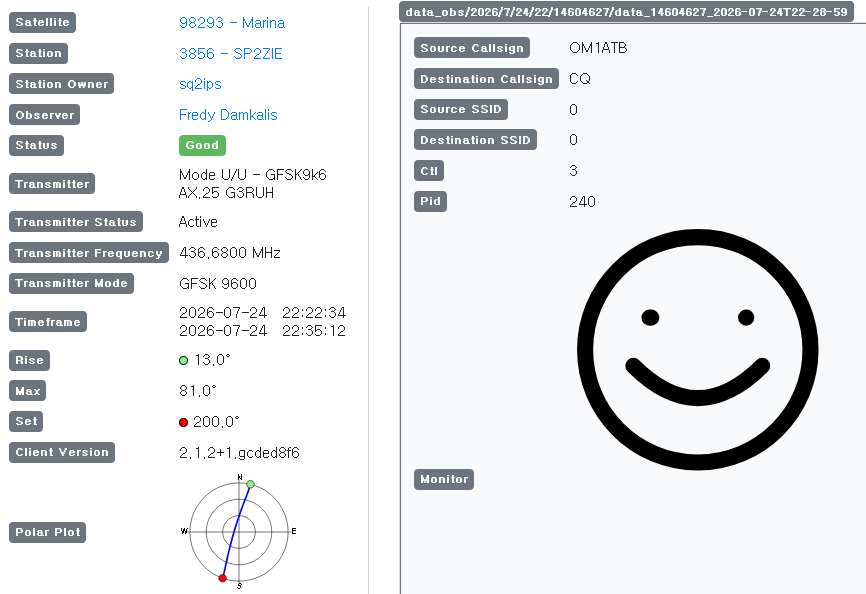Click the polar plot diagram

pyautogui.click(x=239, y=532)
